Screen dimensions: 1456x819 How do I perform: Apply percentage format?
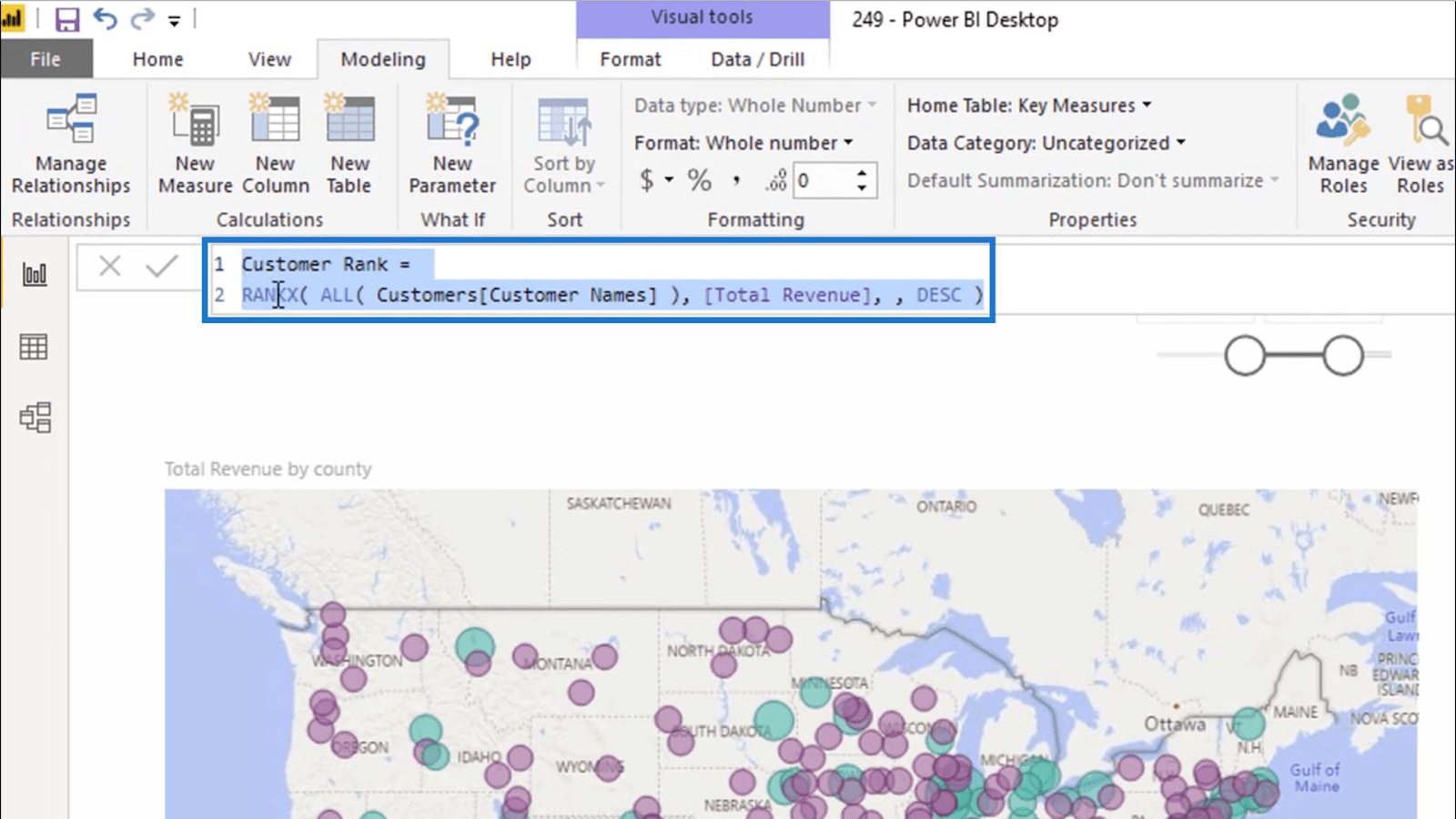pos(699,180)
